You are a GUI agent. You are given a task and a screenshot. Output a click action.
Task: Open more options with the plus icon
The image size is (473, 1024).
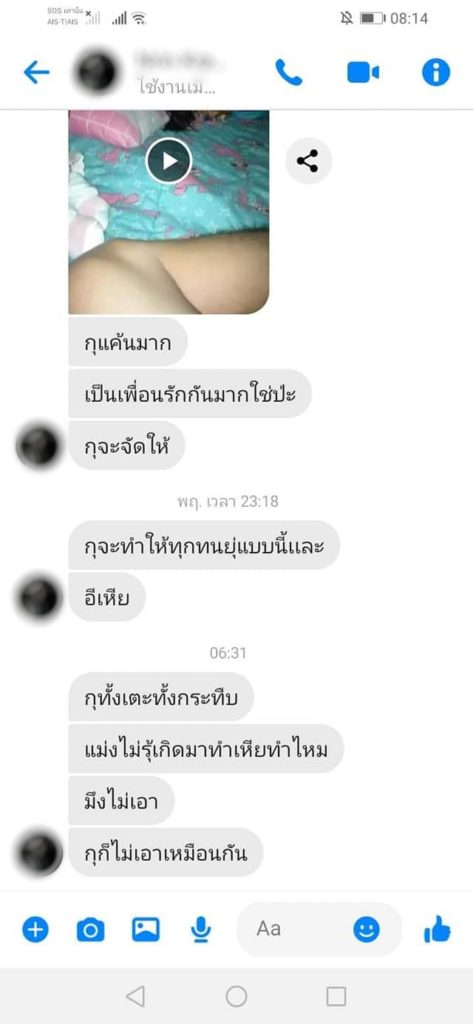[x=35, y=929]
